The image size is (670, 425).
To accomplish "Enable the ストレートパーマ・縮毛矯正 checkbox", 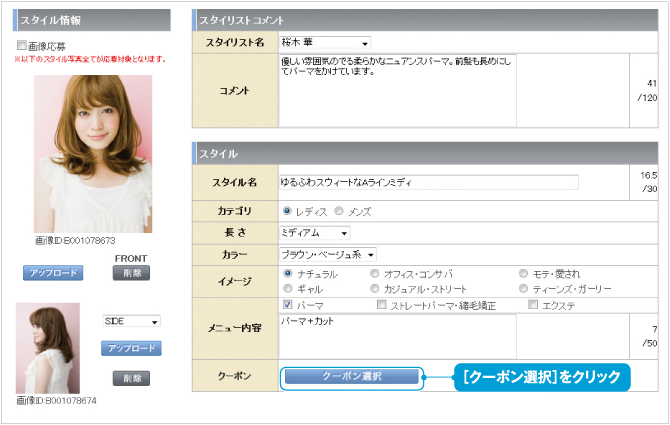I will 381,304.
